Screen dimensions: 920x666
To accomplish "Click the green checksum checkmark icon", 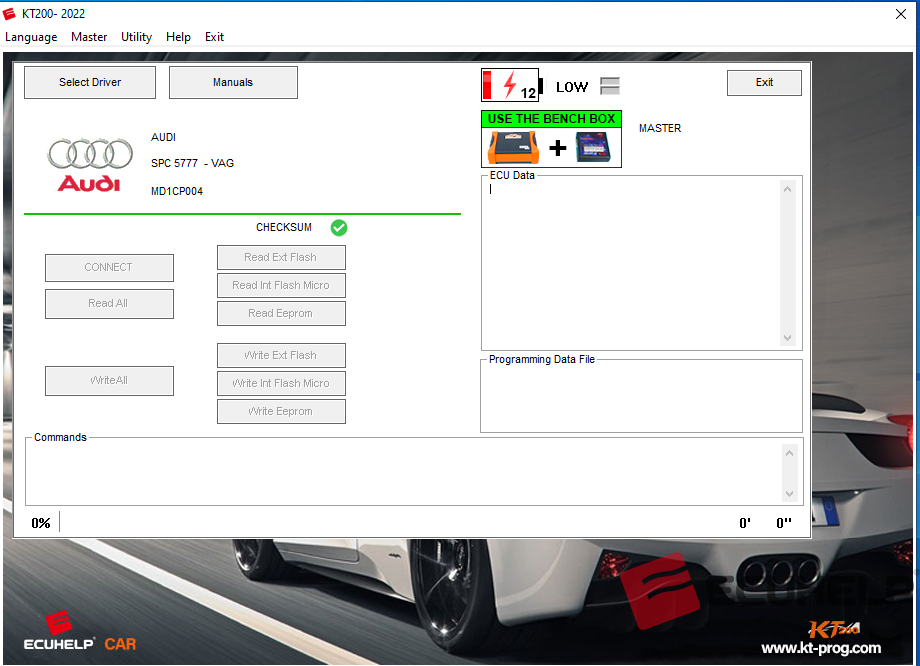I will (x=339, y=228).
